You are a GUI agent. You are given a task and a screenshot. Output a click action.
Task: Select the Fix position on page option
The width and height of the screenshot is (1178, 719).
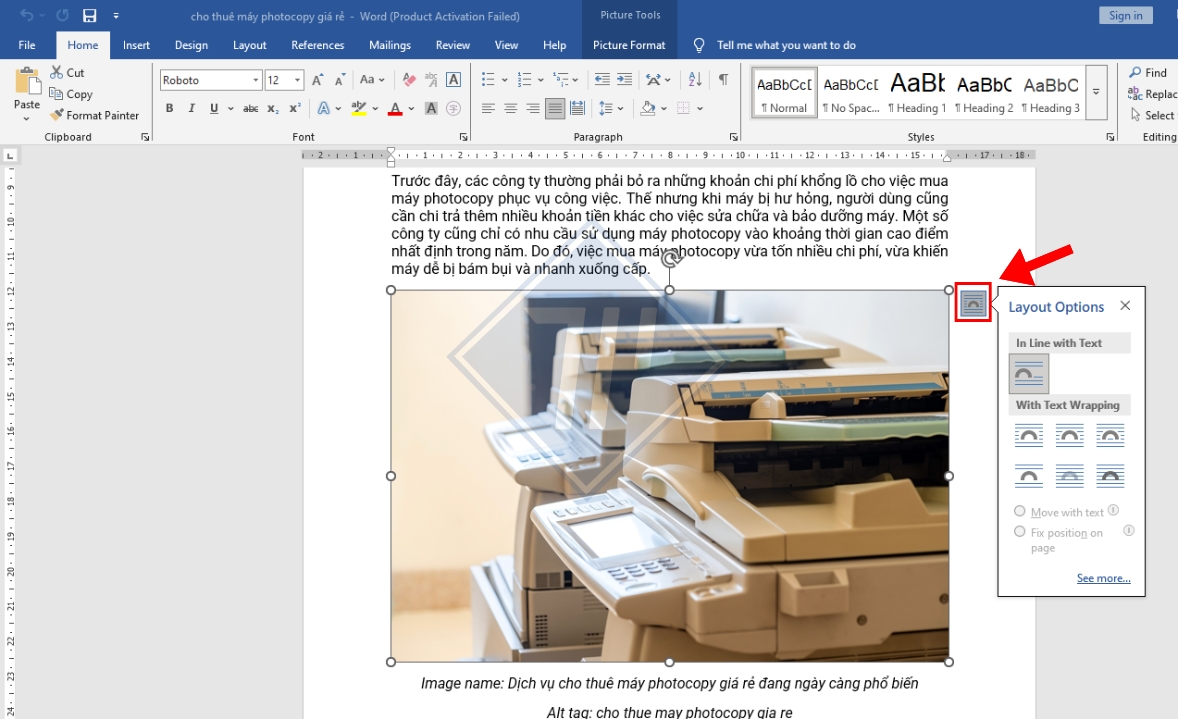click(x=1020, y=532)
